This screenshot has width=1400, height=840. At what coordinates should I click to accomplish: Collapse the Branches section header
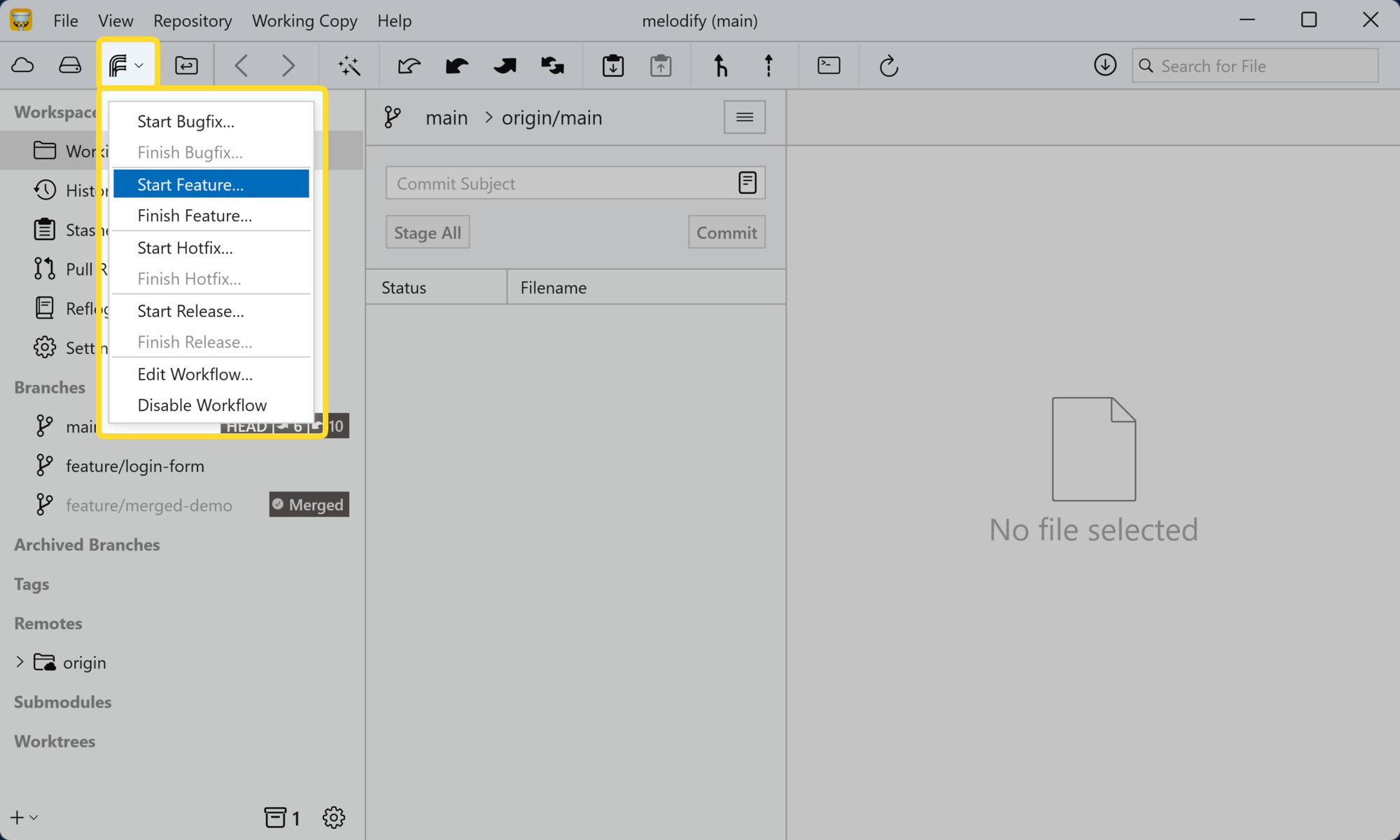[x=50, y=387]
